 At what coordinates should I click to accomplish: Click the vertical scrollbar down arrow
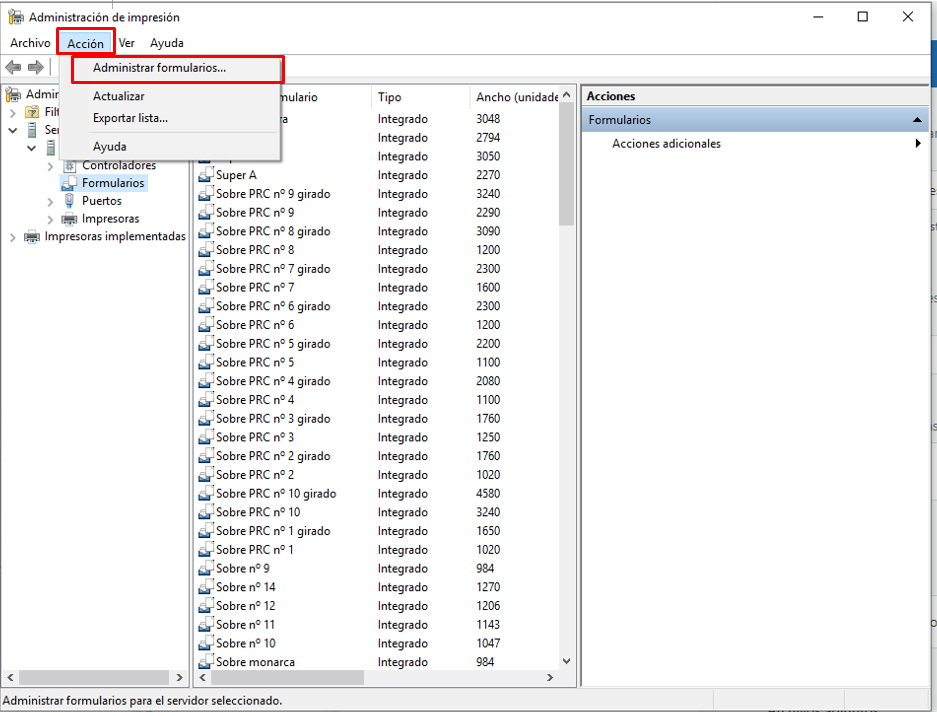tap(567, 661)
